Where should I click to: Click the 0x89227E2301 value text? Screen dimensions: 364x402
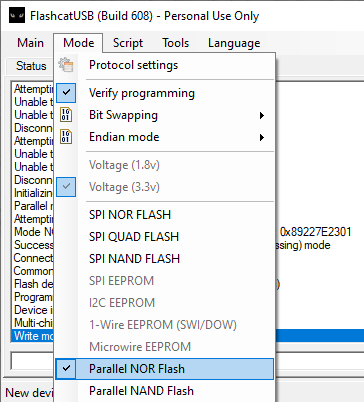315,232
